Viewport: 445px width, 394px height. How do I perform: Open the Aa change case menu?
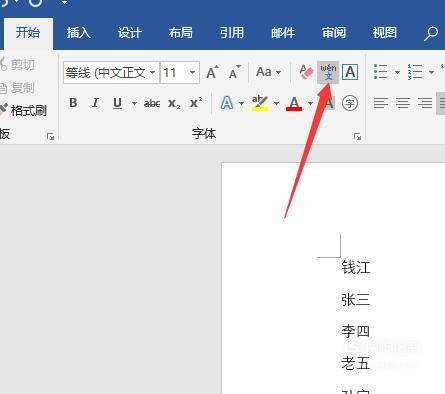click(268, 72)
